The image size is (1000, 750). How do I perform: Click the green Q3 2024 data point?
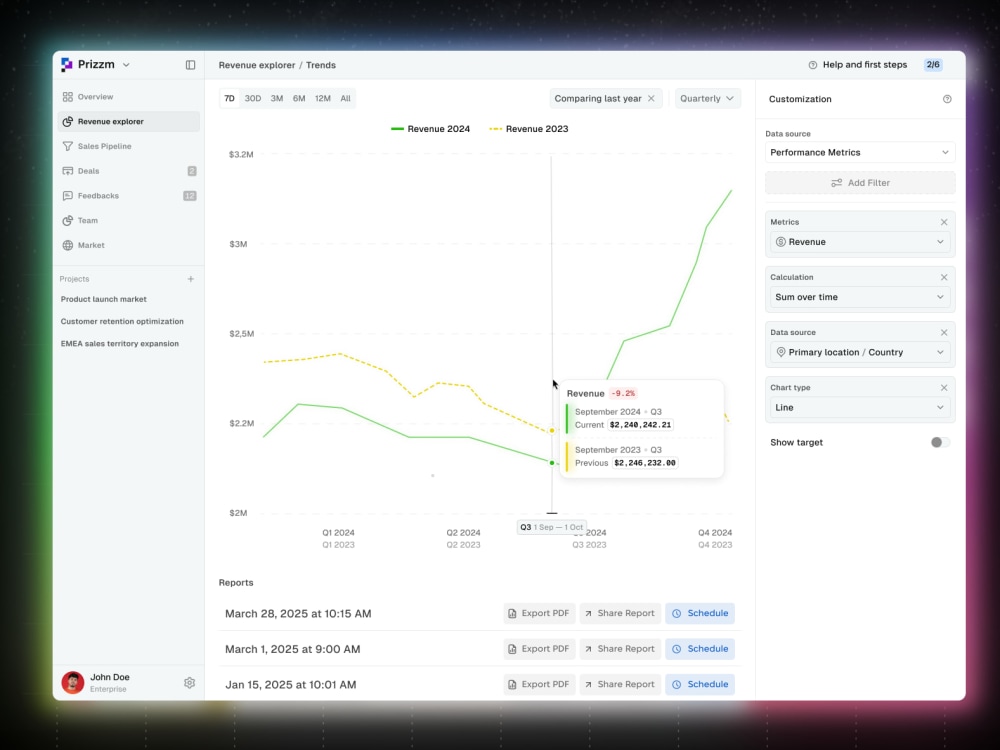[x=552, y=462]
